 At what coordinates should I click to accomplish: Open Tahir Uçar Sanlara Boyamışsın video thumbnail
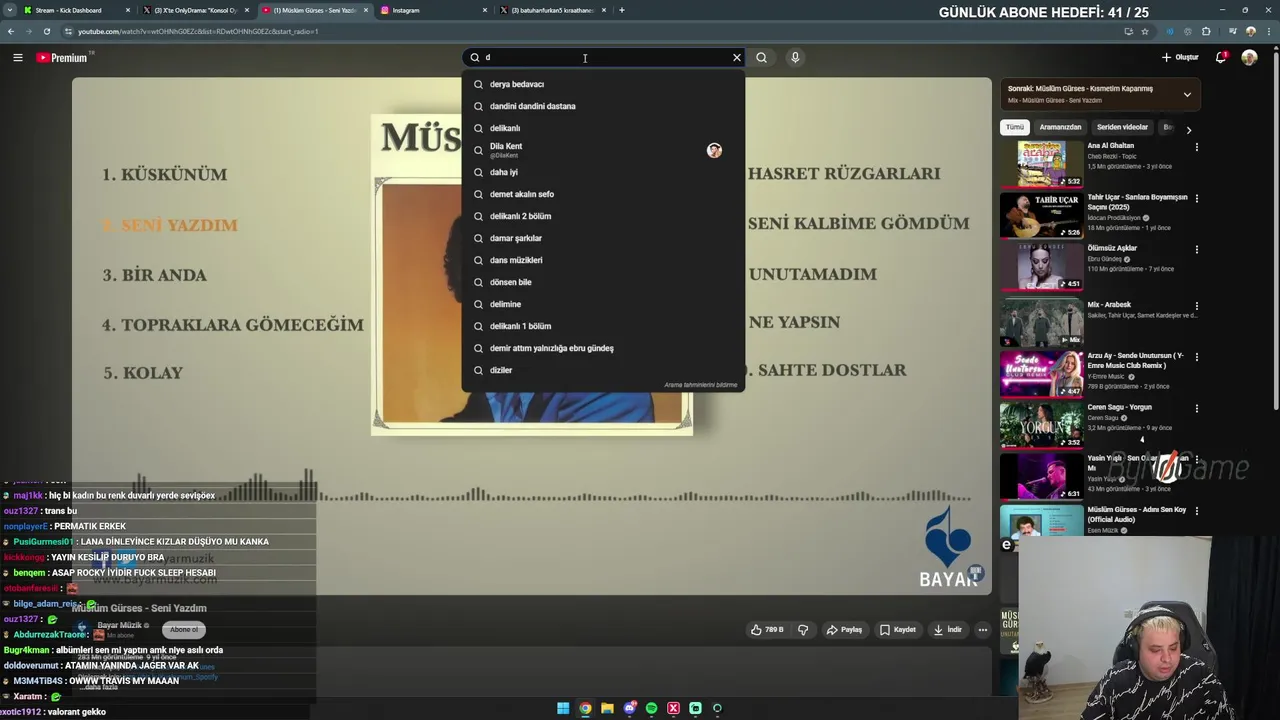1041,215
